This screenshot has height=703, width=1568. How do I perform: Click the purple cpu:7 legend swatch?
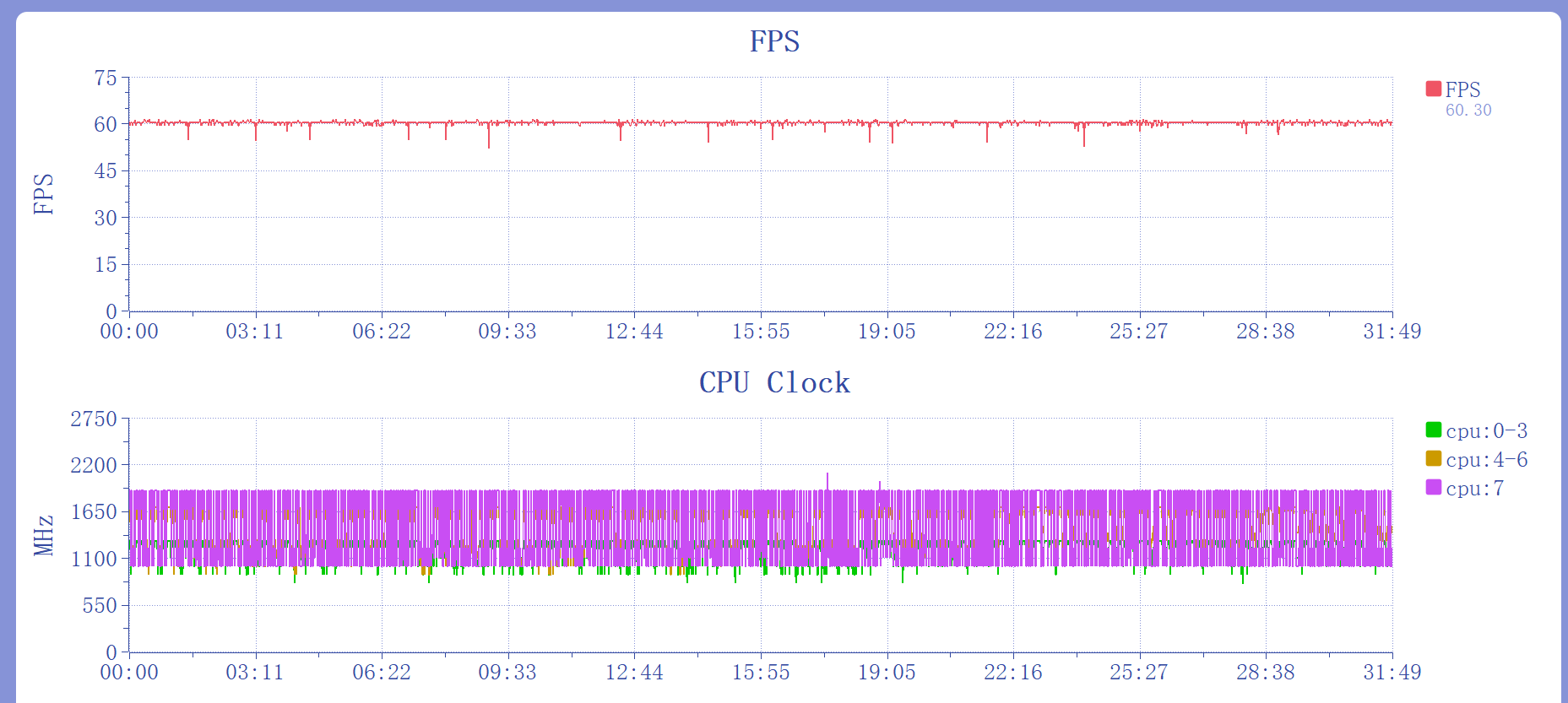1433,487
